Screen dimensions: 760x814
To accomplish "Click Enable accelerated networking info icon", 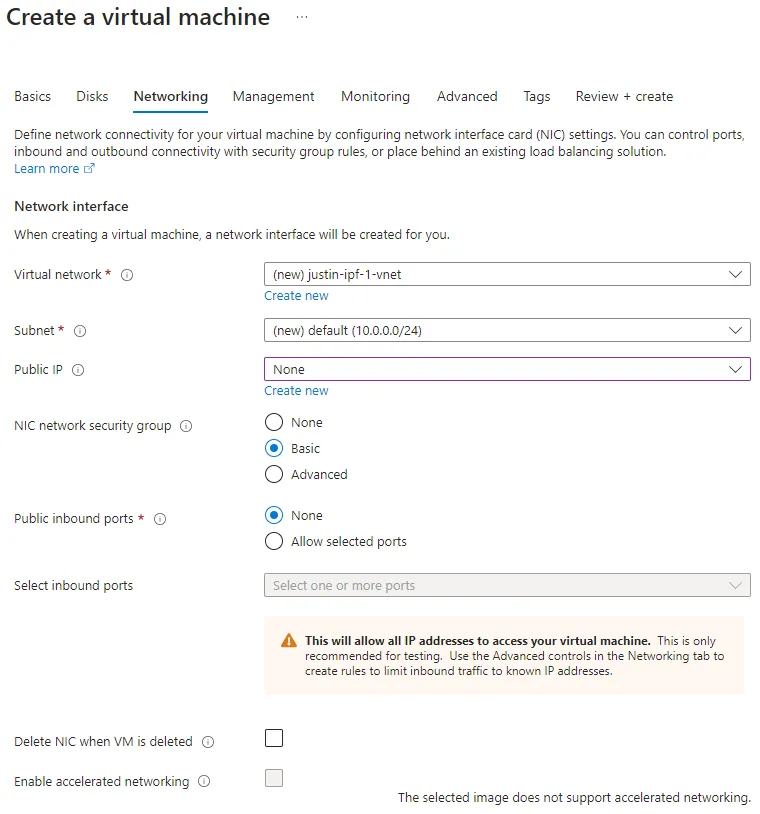I will (x=204, y=782).
